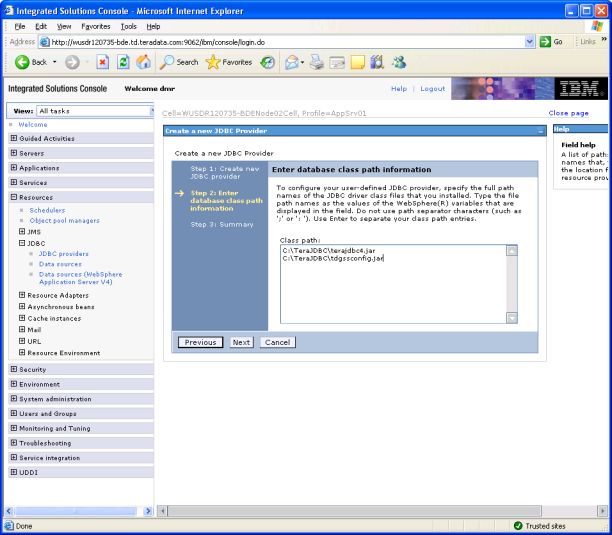Expand the Applications section

click(x=14, y=168)
